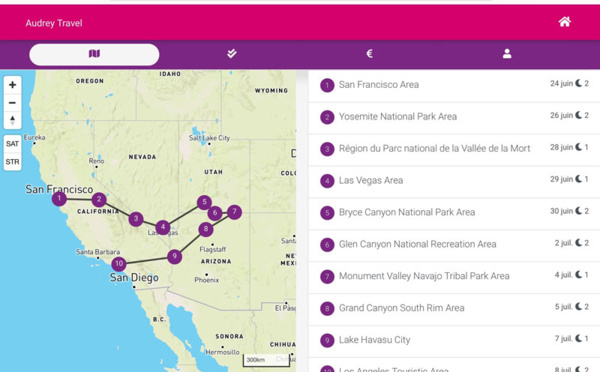Select map marker 10 near San Diego
Image resolution: width=600 pixels, height=372 pixels.
(119, 263)
